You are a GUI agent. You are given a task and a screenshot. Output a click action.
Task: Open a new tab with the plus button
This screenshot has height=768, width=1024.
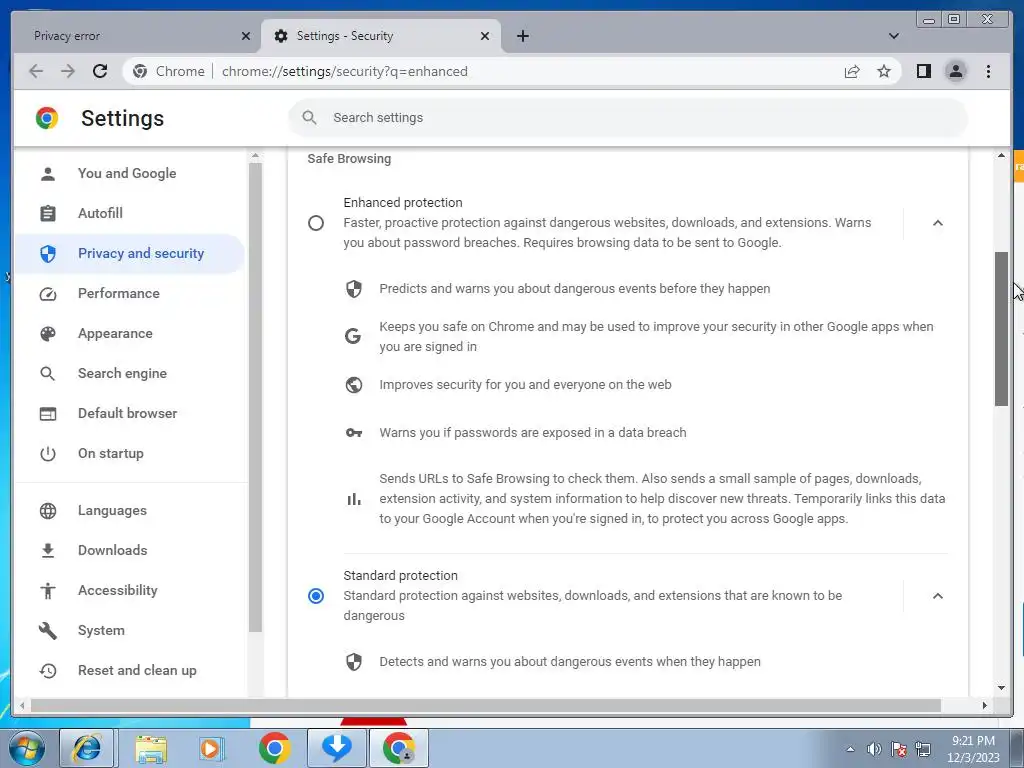[522, 36]
